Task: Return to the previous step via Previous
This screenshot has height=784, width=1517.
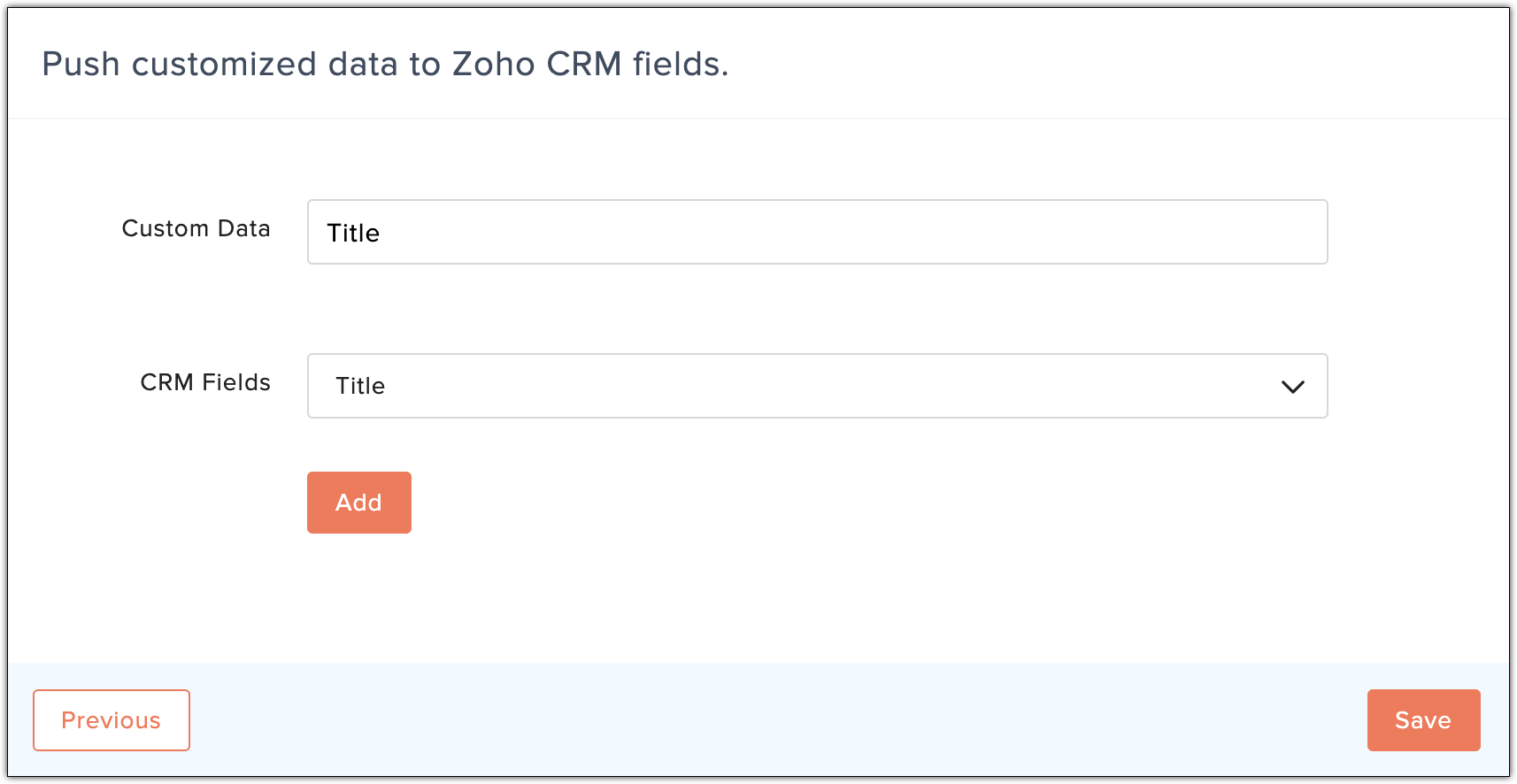Action: coord(112,720)
